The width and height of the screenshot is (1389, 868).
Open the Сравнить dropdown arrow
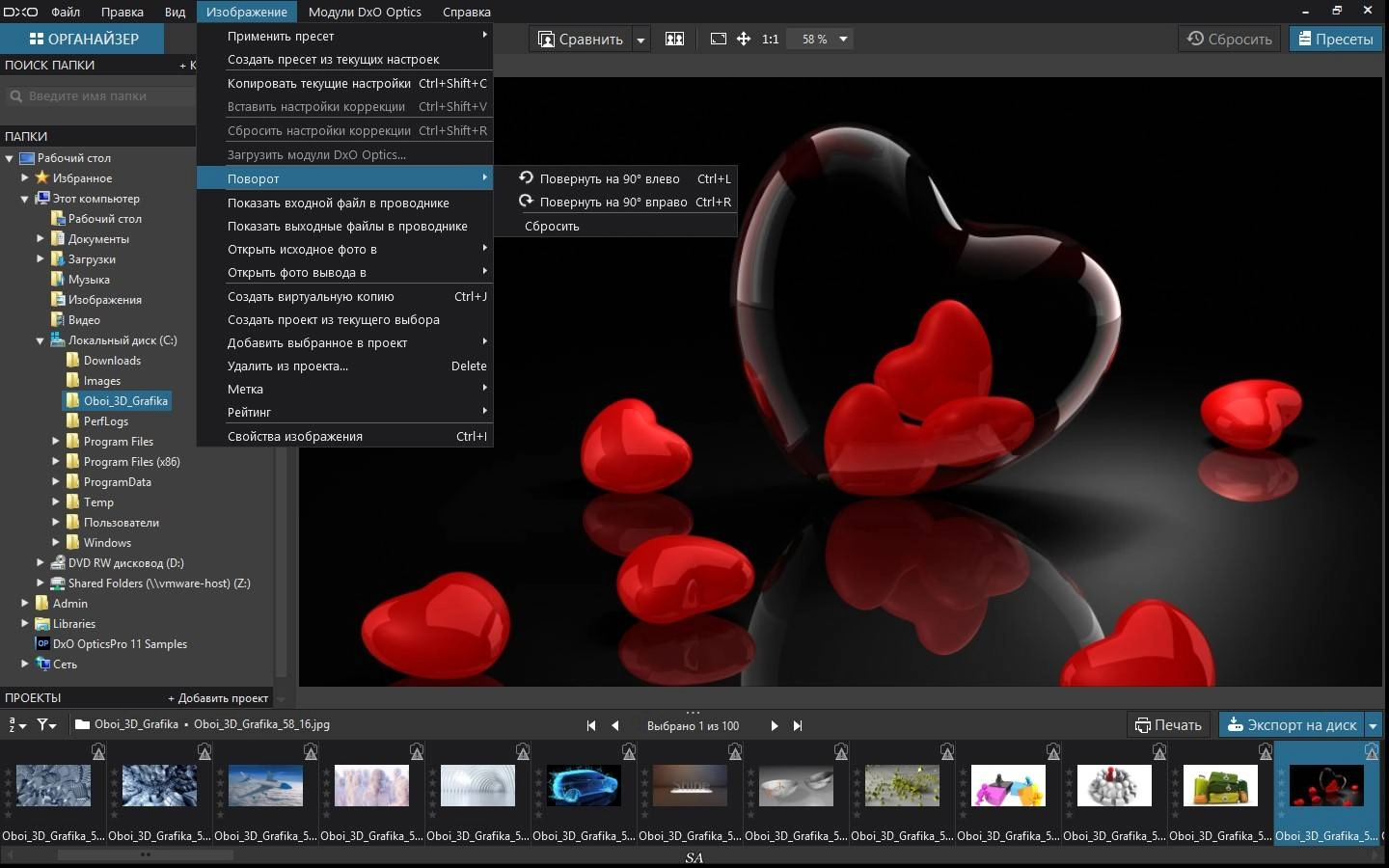tap(640, 40)
